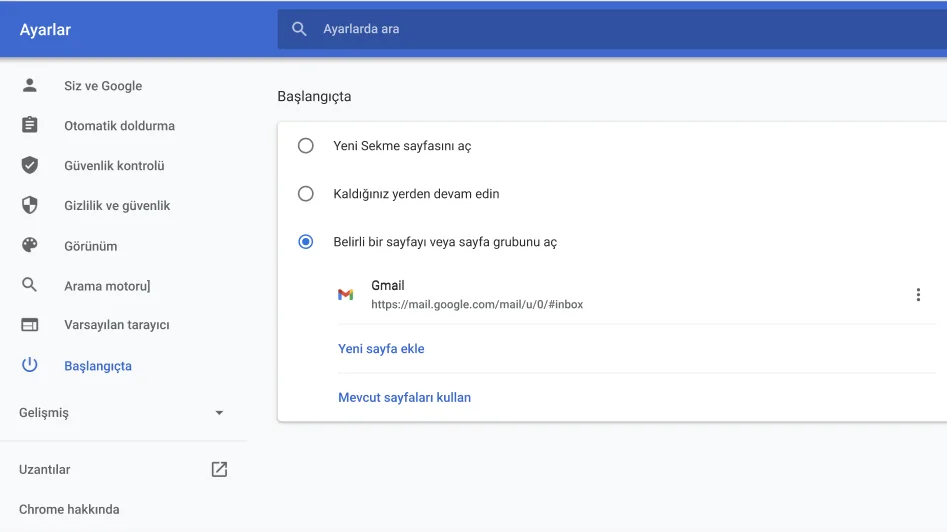Screen dimensions: 947x532
Task: Choose the Kaldığınız yerden devam edin option
Action: 306,194
